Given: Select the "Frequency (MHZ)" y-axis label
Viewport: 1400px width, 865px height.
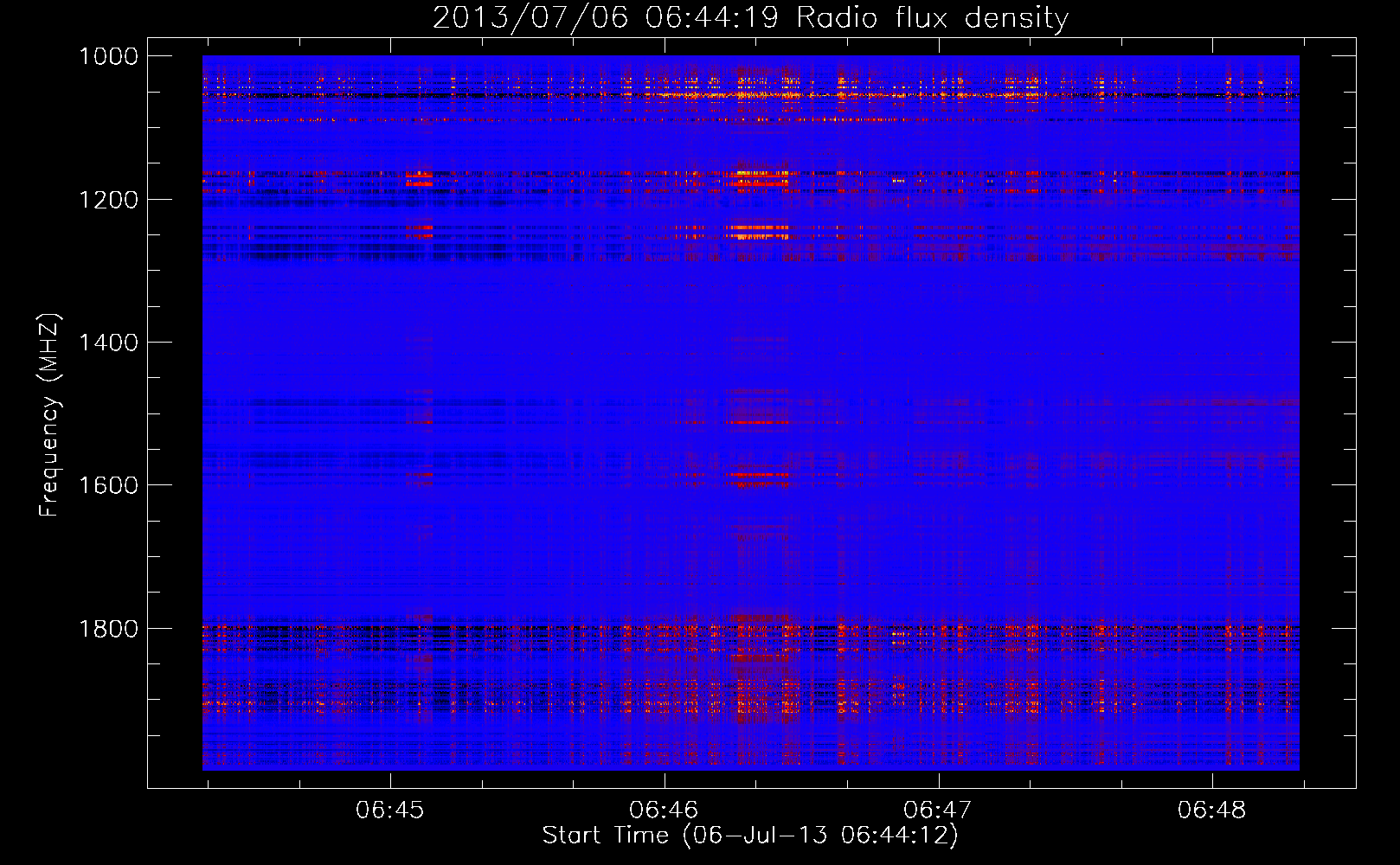Looking at the screenshot, I should pyautogui.click(x=49, y=415).
